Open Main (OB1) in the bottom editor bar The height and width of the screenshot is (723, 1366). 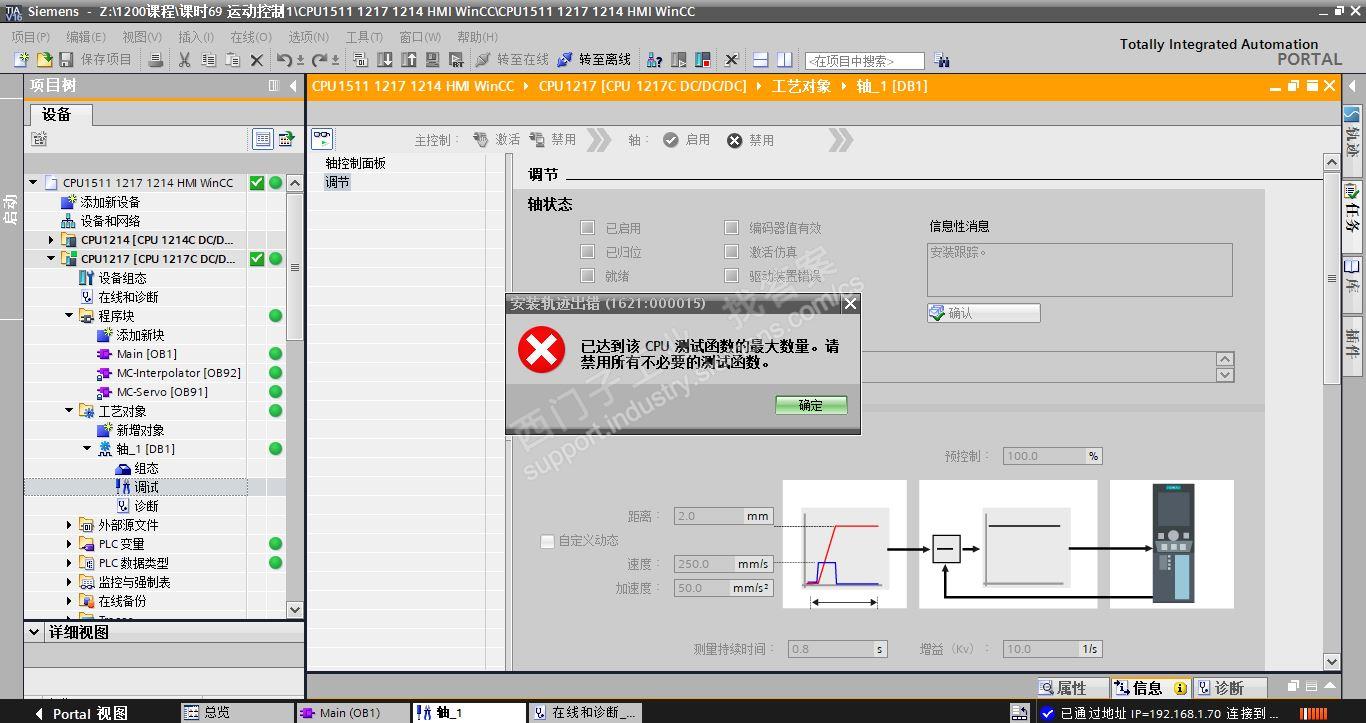352,713
